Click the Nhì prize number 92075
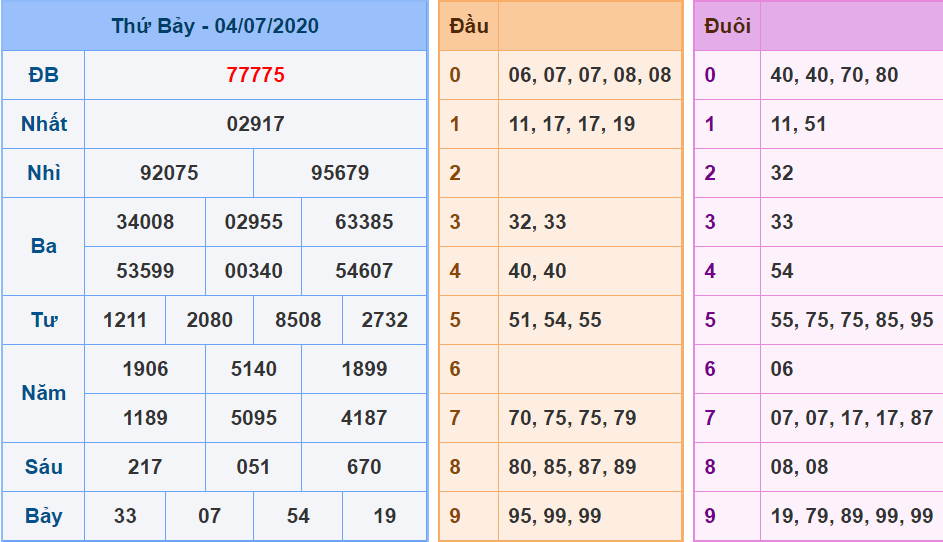This screenshot has width=943, height=542. point(169,173)
